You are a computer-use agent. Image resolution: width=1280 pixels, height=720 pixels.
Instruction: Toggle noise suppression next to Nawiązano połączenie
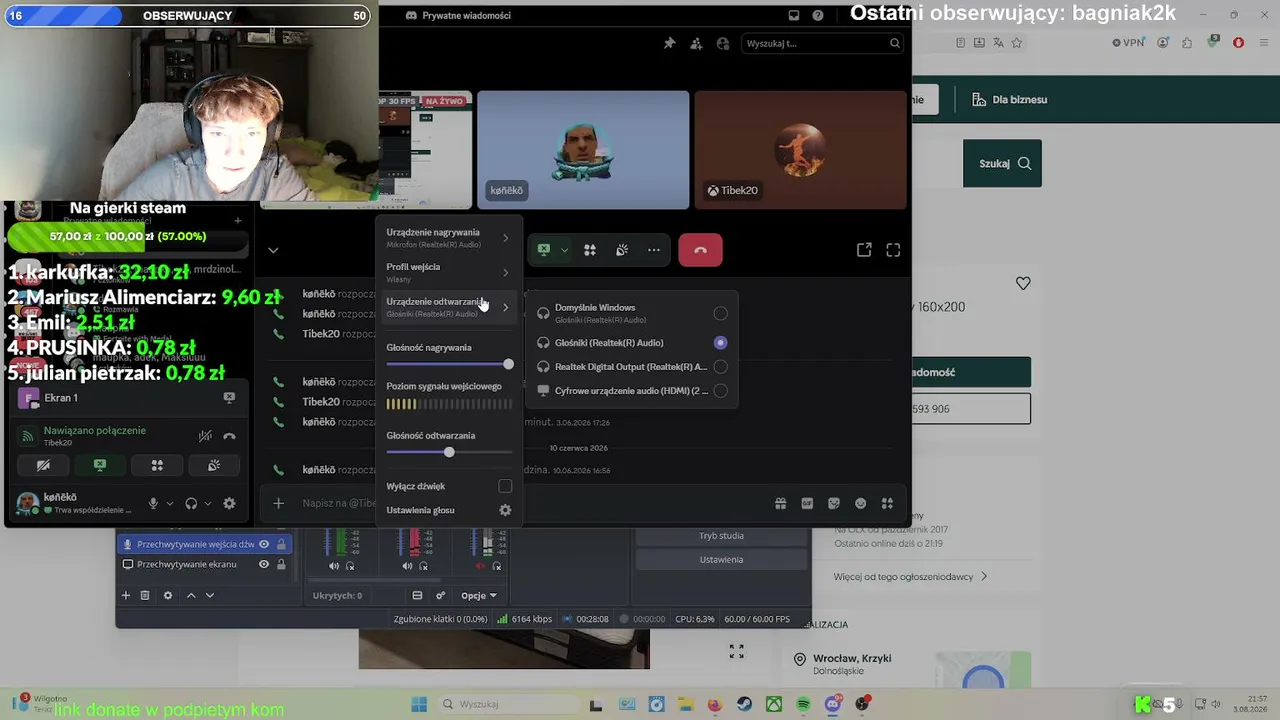pos(205,436)
